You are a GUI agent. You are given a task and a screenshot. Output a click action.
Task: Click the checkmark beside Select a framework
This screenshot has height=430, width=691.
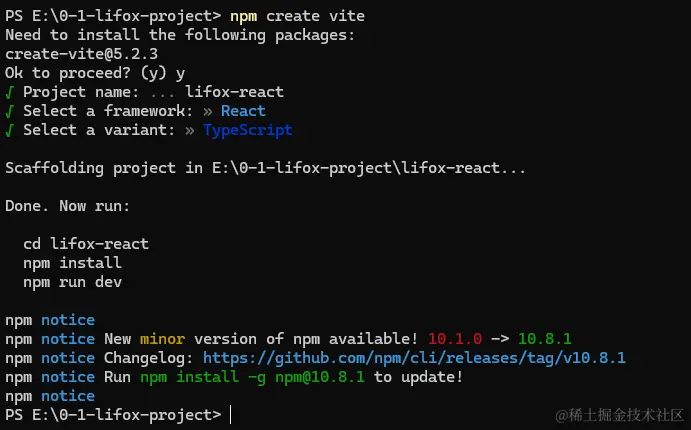point(10,111)
